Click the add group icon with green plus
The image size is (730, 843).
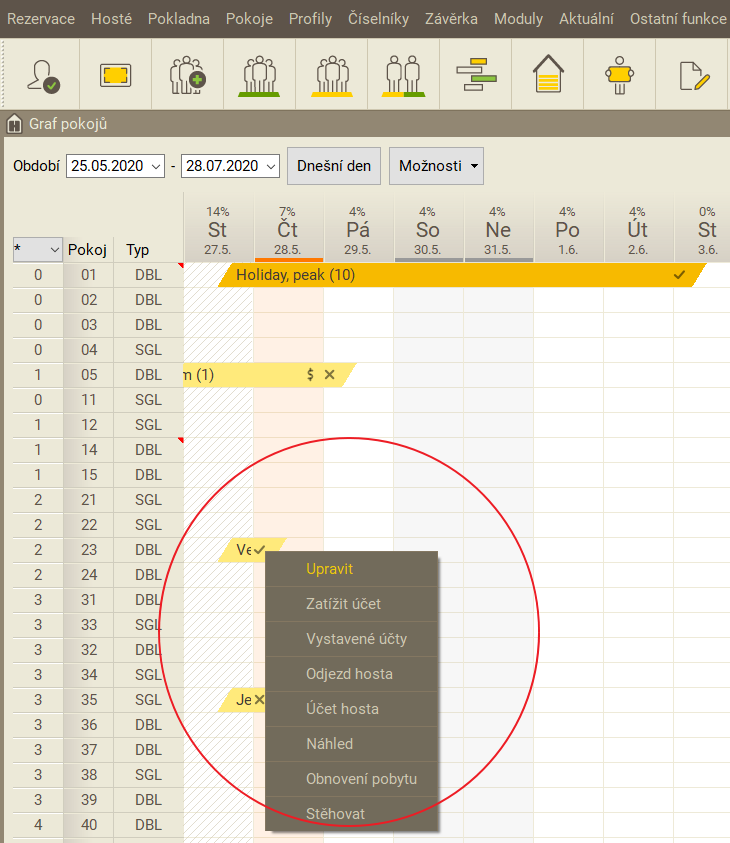[x=187, y=75]
